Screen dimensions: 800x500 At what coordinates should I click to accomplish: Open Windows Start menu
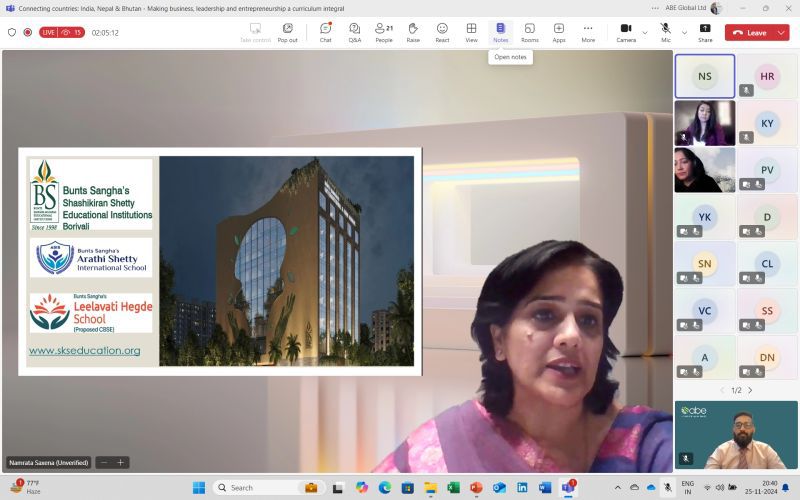click(198, 488)
